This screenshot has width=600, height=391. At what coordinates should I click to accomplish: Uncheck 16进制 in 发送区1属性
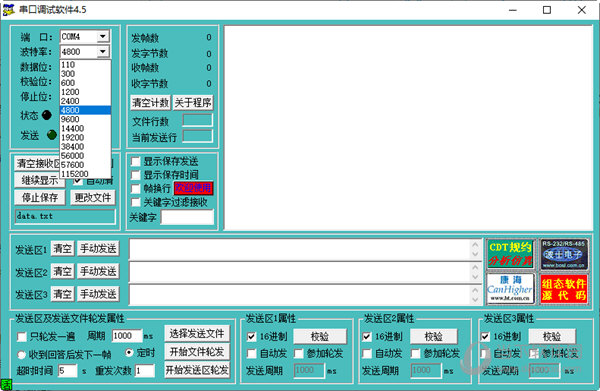point(251,337)
